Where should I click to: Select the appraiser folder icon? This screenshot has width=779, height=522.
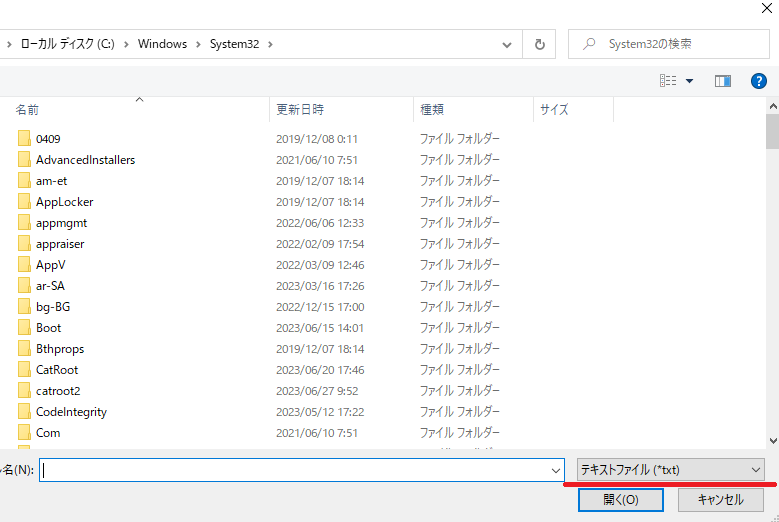tap(24, 243)
